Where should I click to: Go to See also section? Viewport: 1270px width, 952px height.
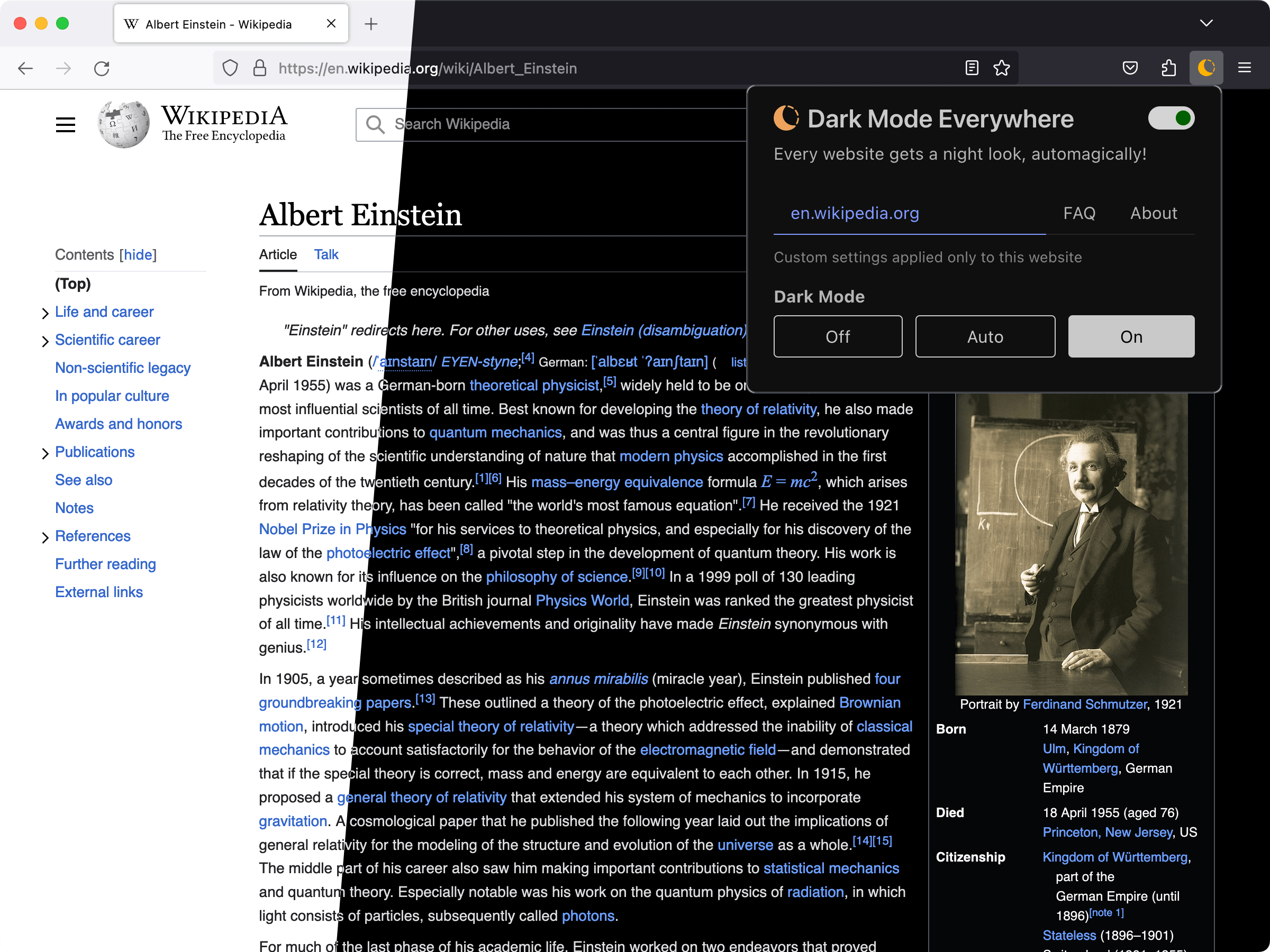tap(84, 480)
